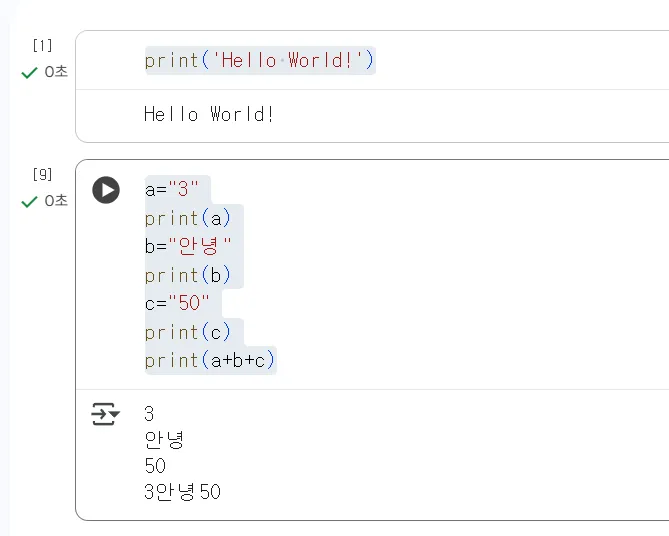
Task: Click the green checkmark of cell [1]
Action: click(29, 72)
